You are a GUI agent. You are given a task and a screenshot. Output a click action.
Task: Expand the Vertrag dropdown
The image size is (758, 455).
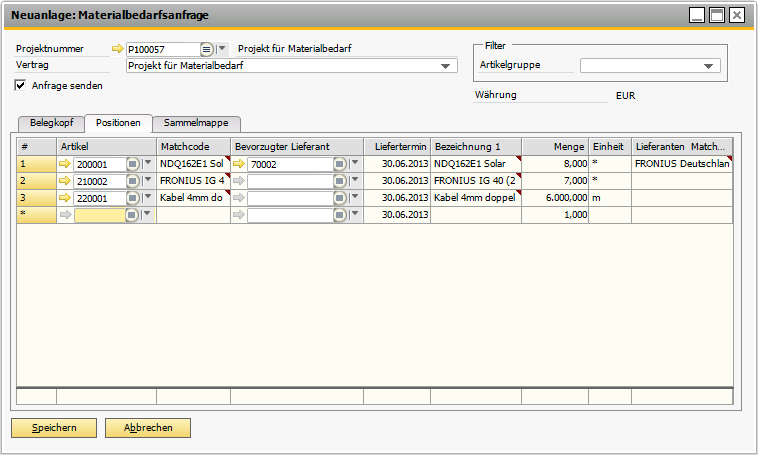click(x=445, y=67)
